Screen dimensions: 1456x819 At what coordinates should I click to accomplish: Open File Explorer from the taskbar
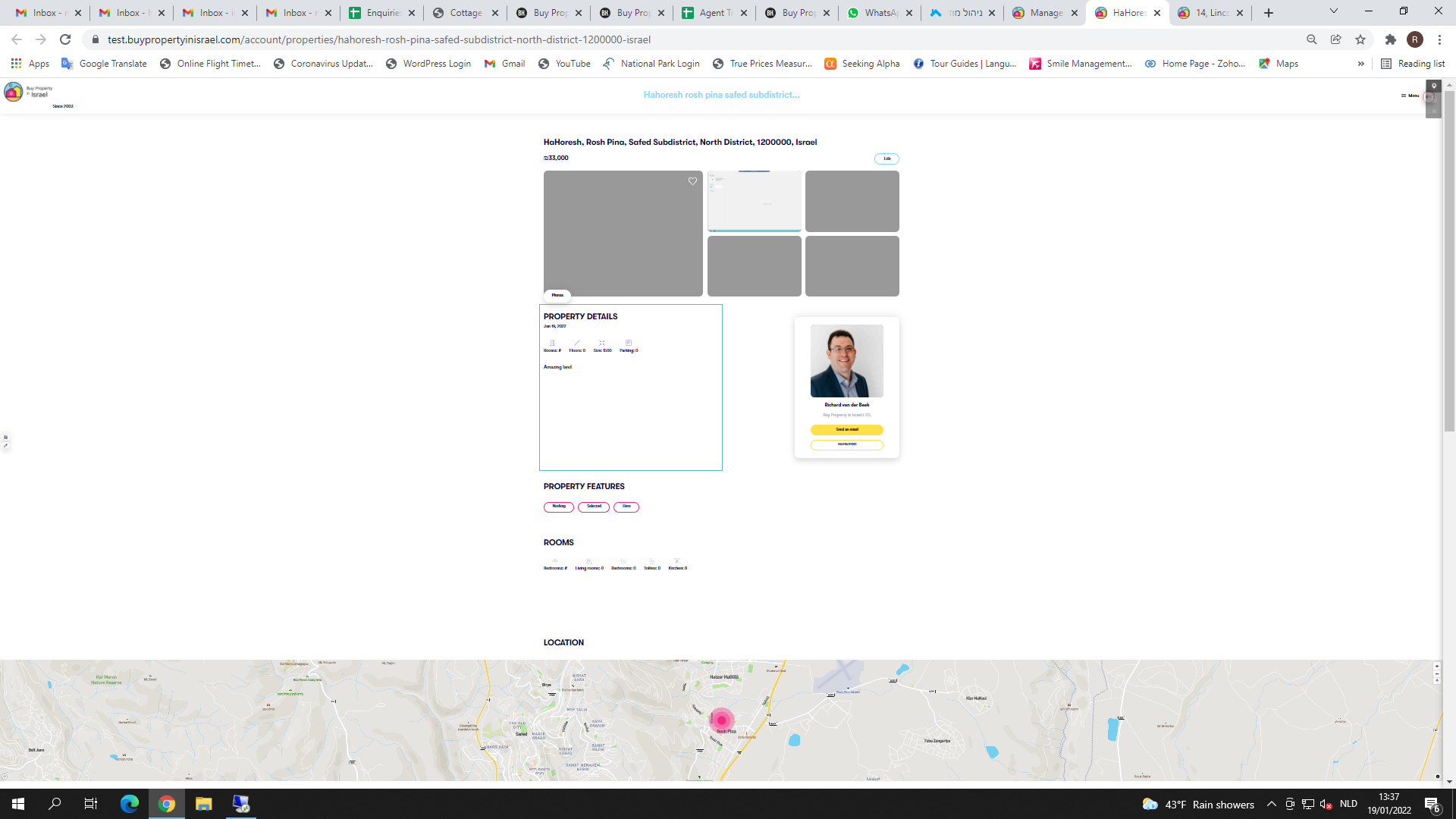(x=203, y=804)
